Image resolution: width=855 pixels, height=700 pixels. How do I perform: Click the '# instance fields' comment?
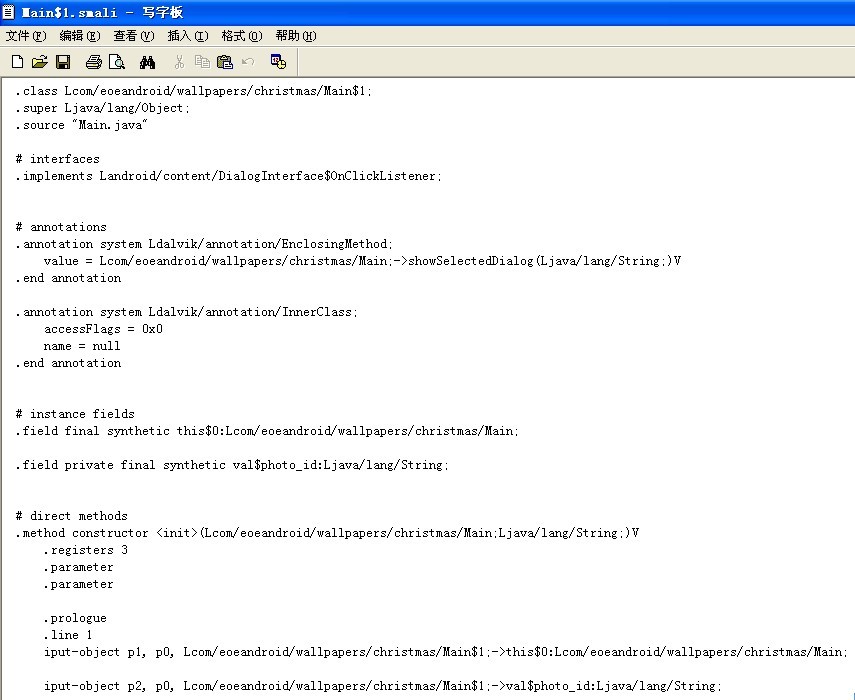point(75,414)
